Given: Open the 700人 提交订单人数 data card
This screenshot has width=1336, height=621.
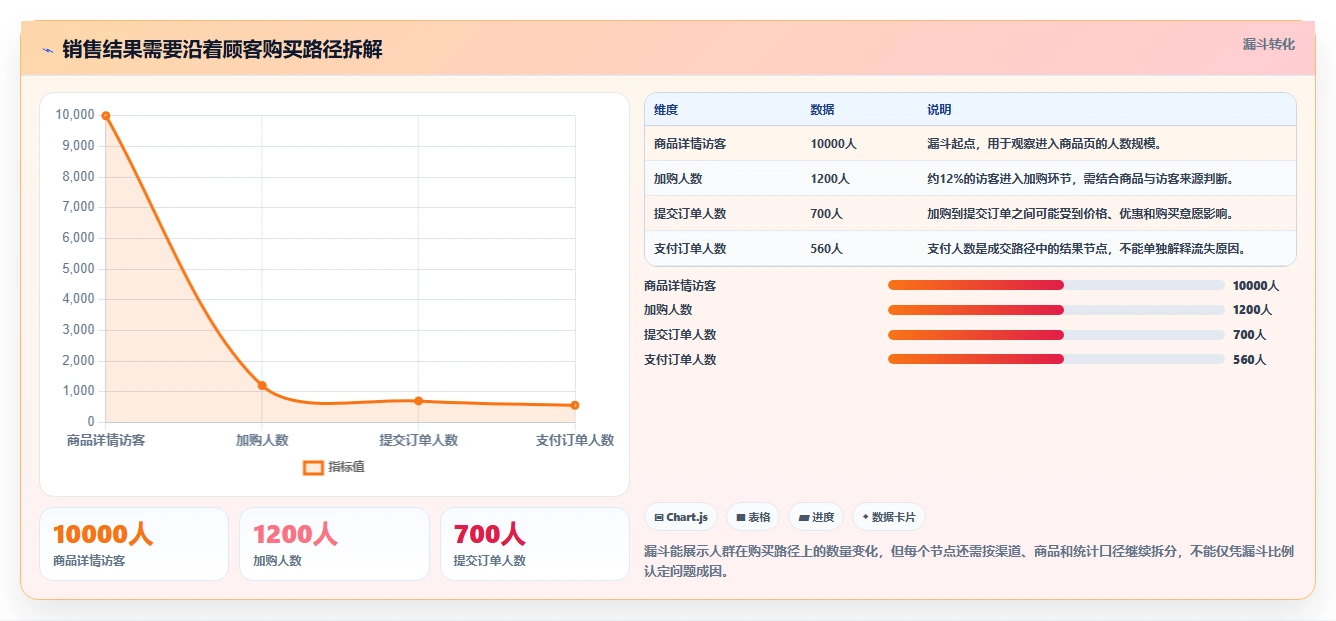Looking at the screenshot, I should (534, 544).
